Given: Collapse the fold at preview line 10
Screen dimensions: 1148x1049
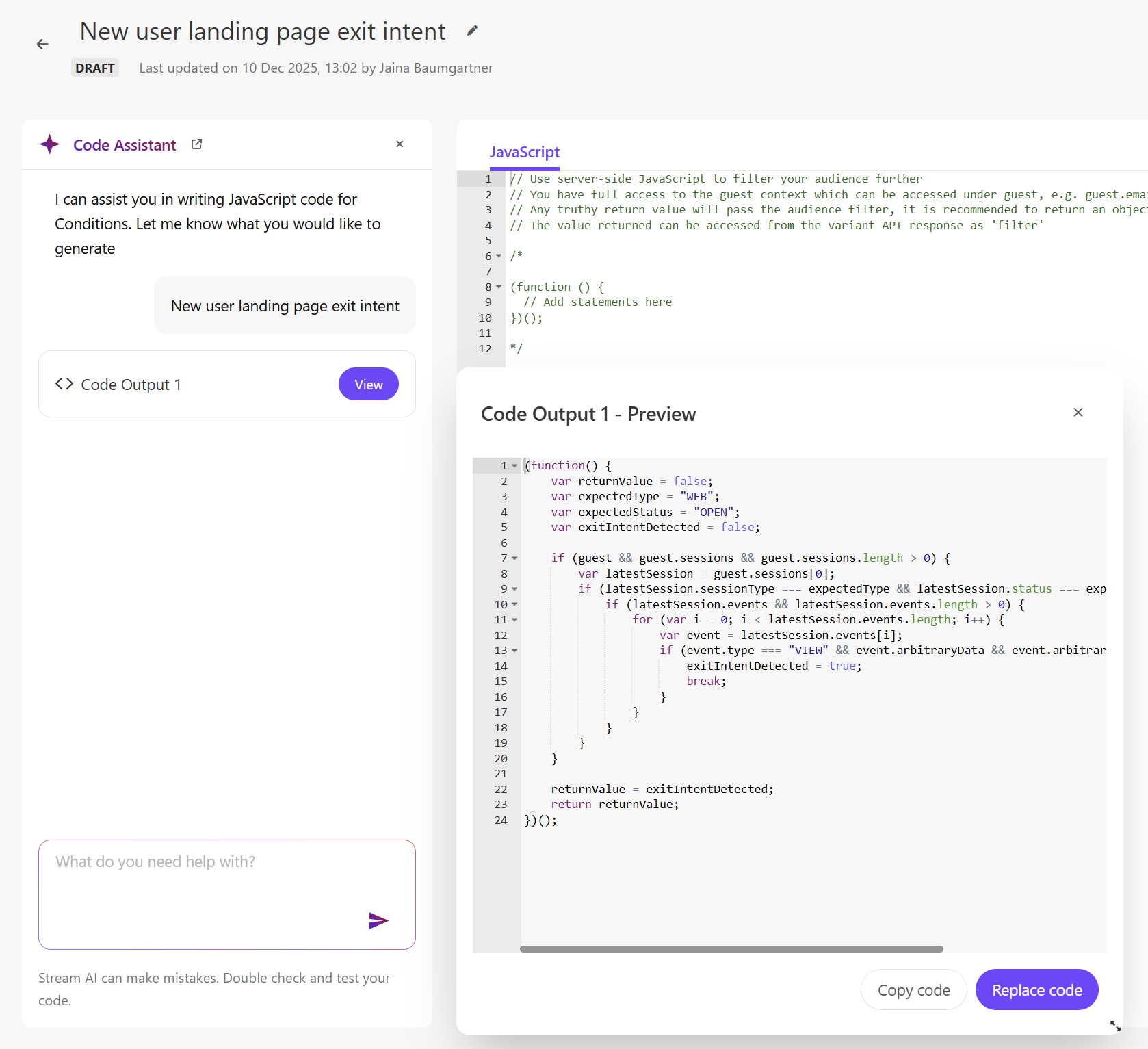Looking at the screenshot, I should click(514, 605).
